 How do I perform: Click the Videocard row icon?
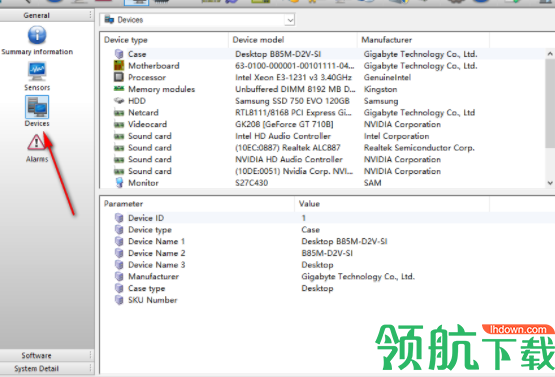pos(119,125)
